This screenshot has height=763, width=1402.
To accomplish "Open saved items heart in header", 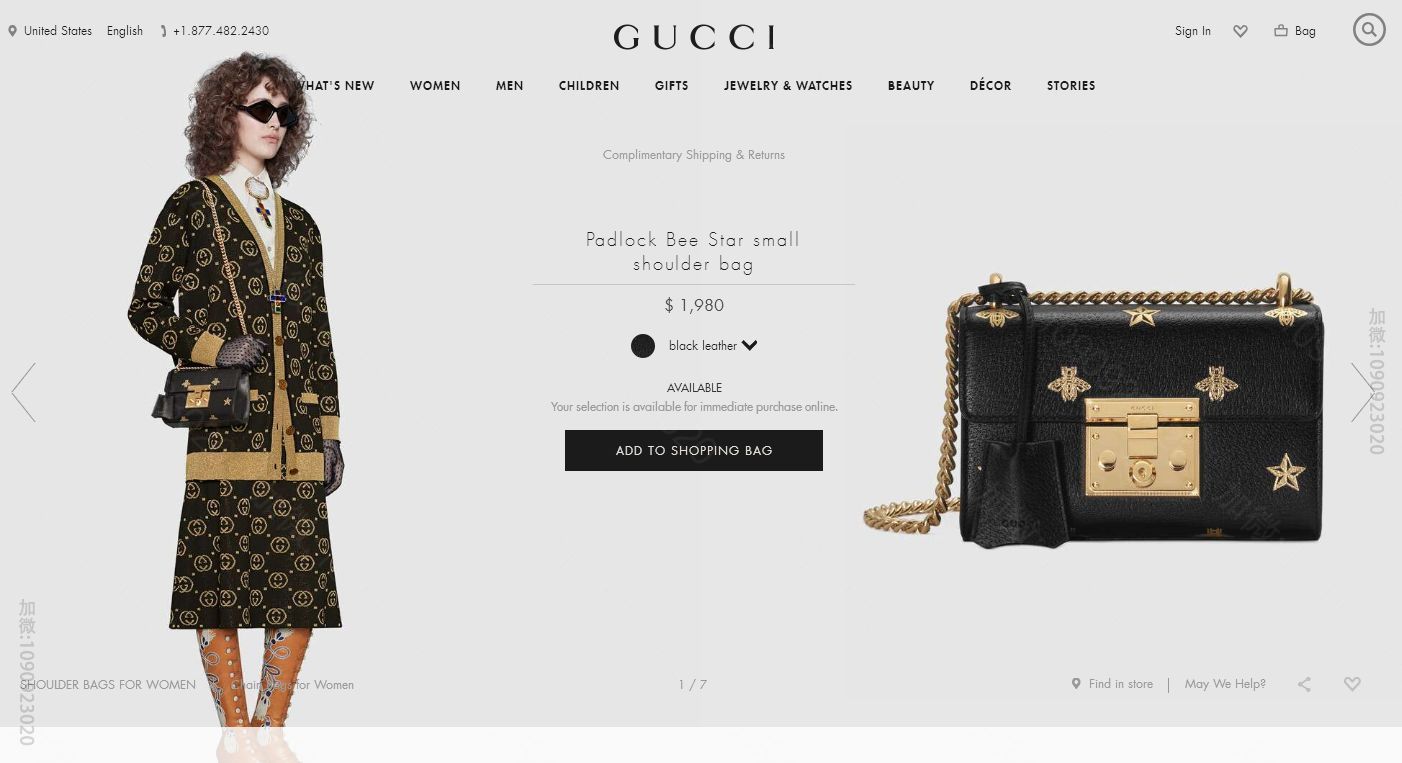I will click(x=1240, y=31).
